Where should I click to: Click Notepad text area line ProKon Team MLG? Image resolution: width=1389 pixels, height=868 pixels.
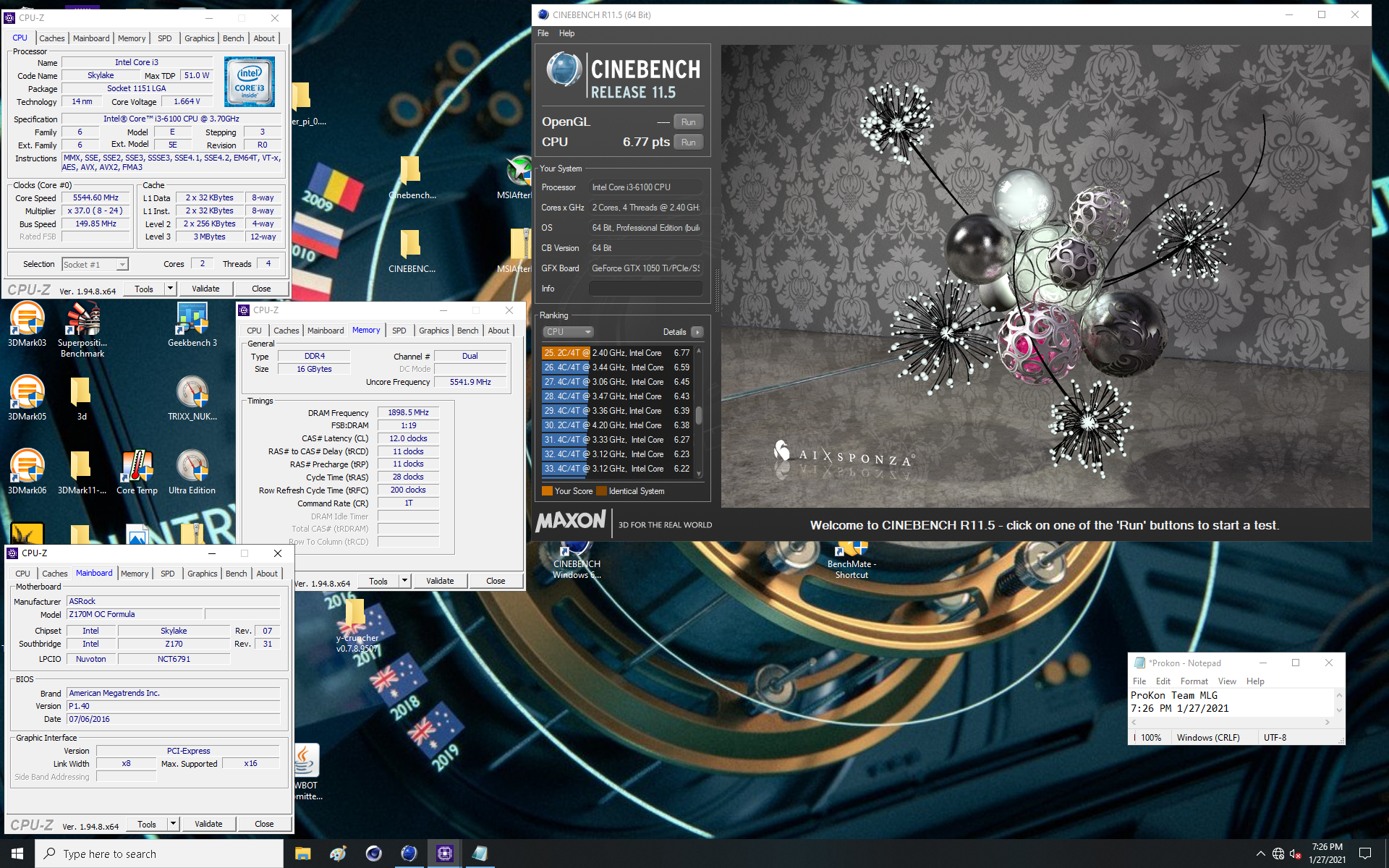point(1174,695)
